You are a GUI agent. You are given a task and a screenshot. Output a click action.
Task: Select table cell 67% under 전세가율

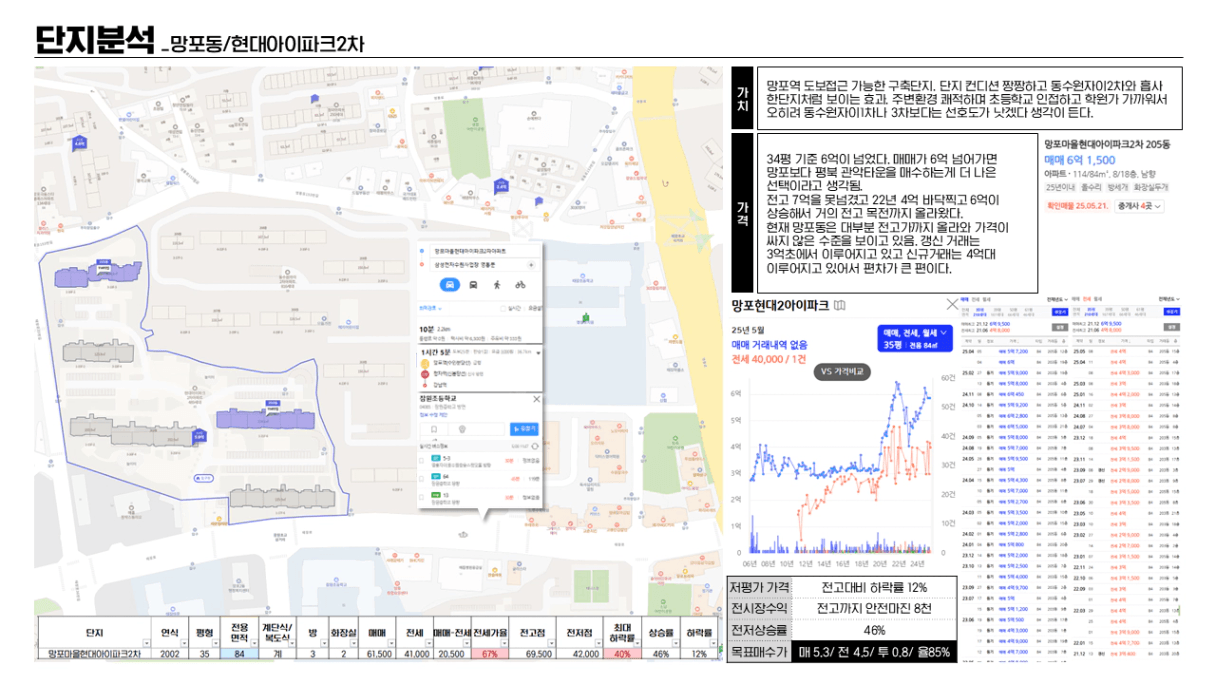(x=489, y=654)
